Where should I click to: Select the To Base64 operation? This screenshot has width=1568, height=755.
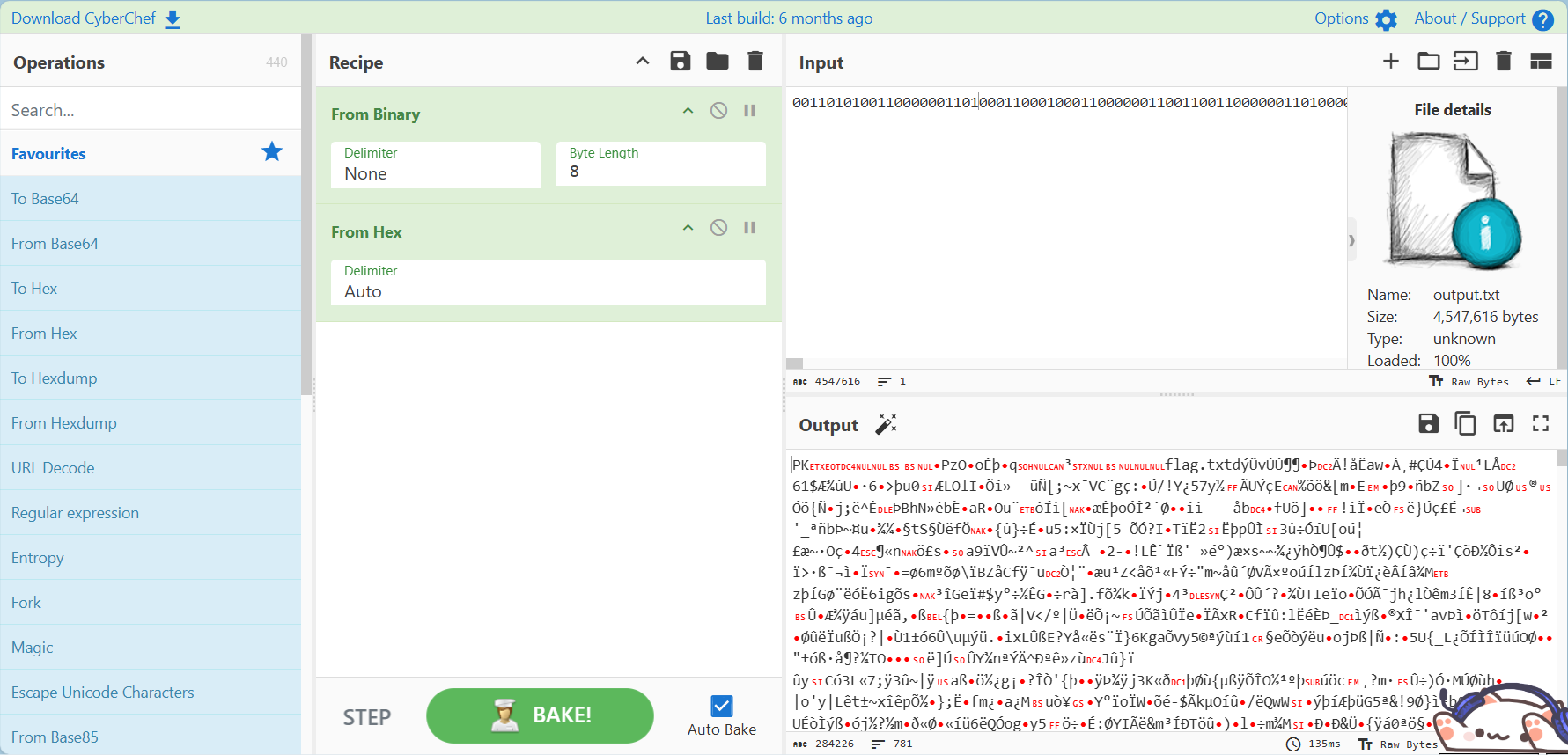[x=151, y=199]
